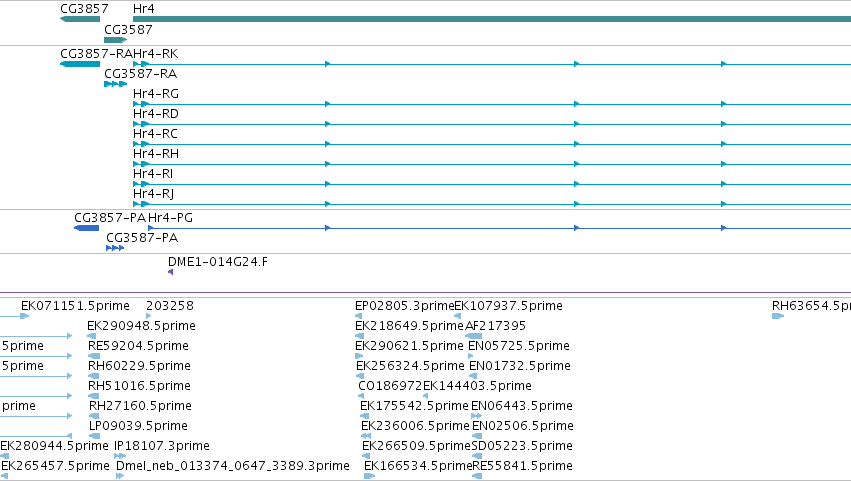Select the EK290948.5prime EST label
Viewport: 851px width, 481px height.
click(141, 326)
